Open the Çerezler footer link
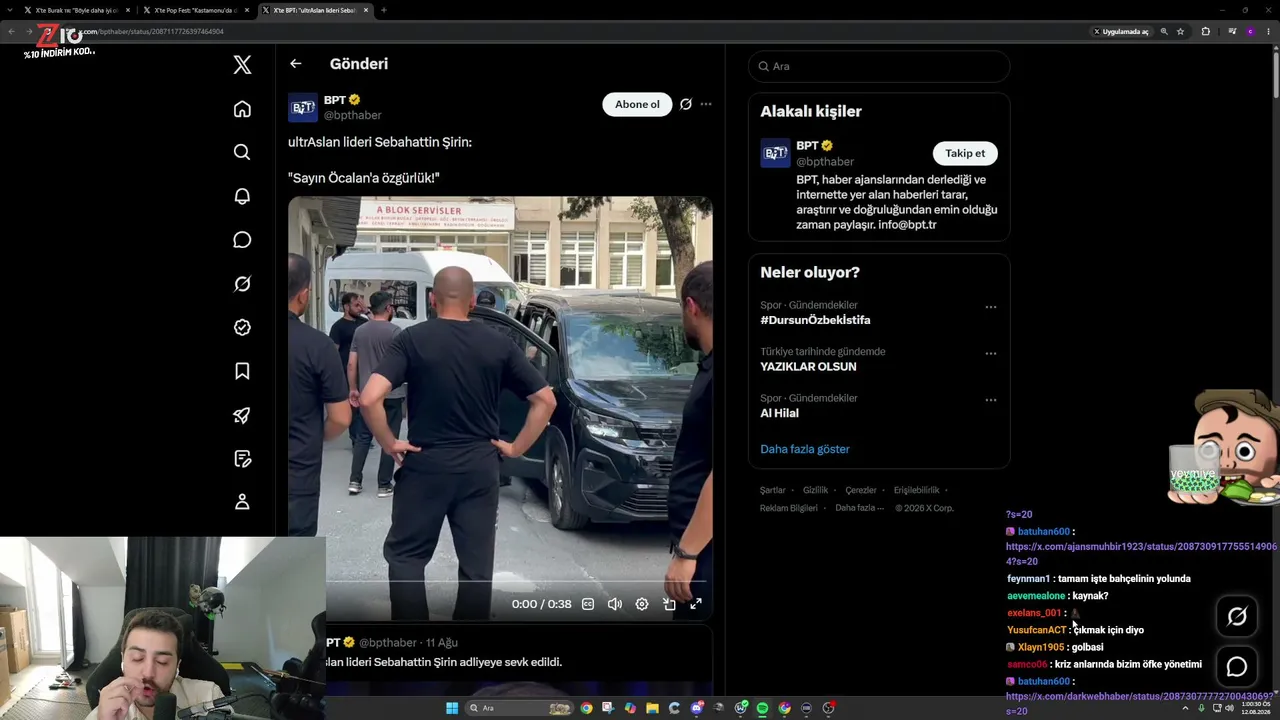 click(x=861, y=490)
